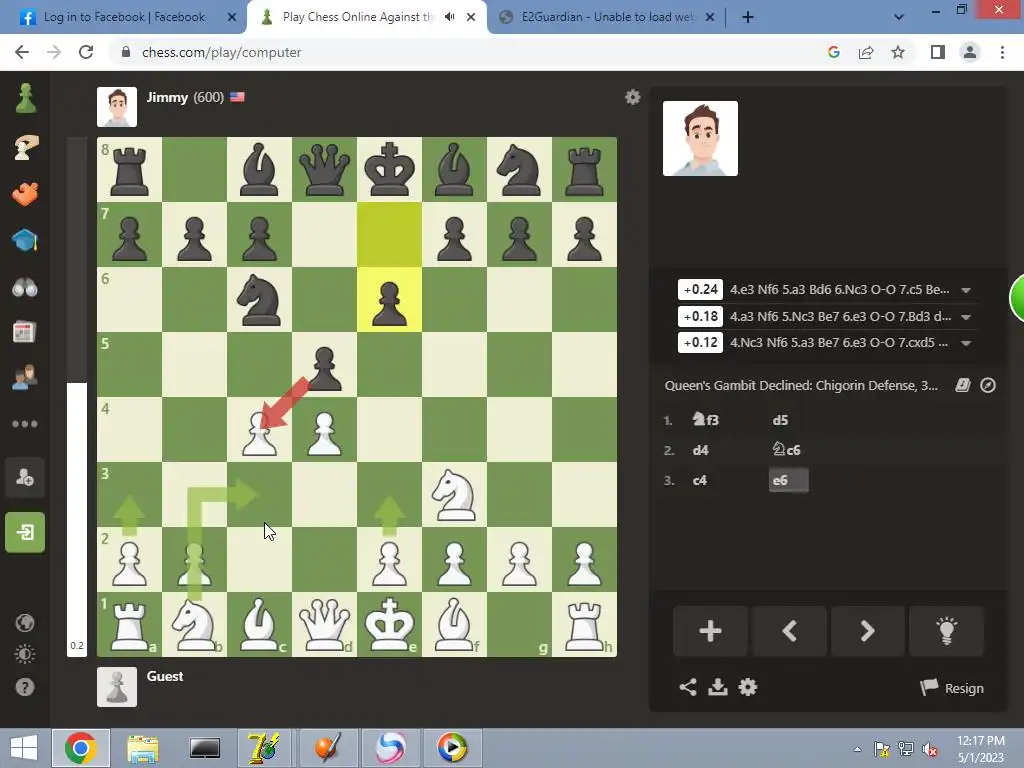Select move Nc6 in move list
1024x768 pixels.
(786, 449)
